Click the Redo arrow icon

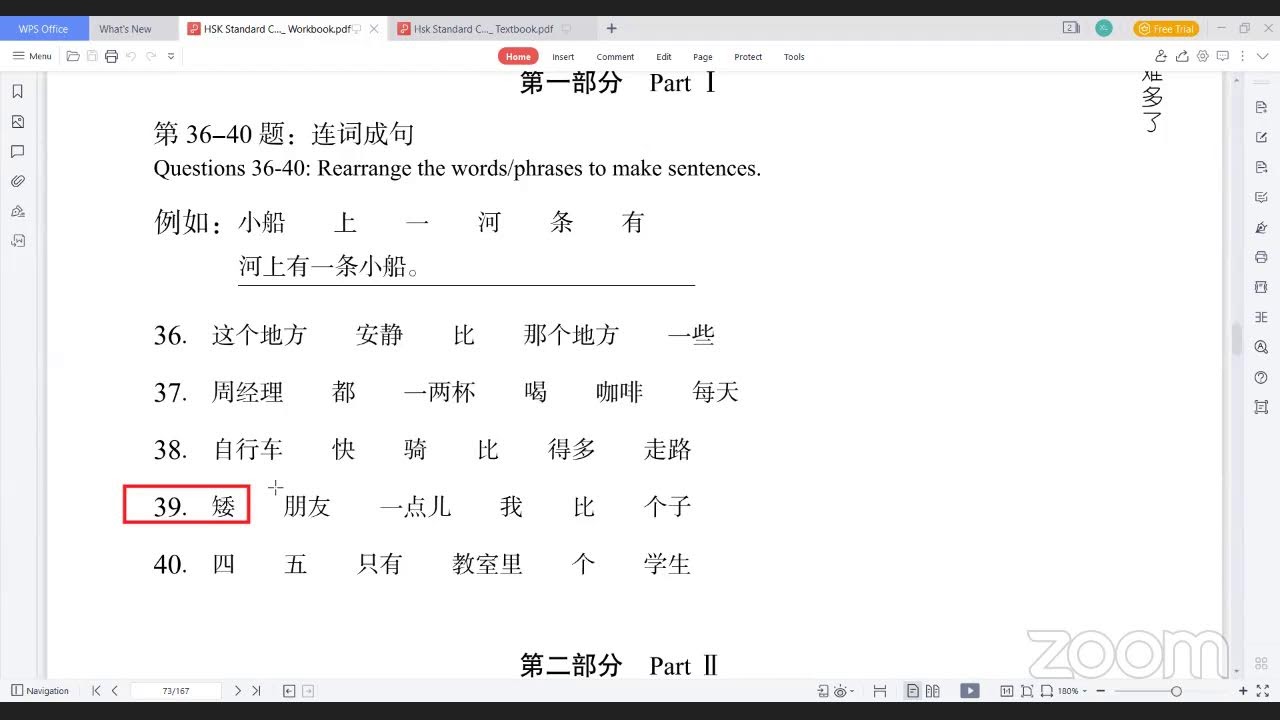(151, 56)
